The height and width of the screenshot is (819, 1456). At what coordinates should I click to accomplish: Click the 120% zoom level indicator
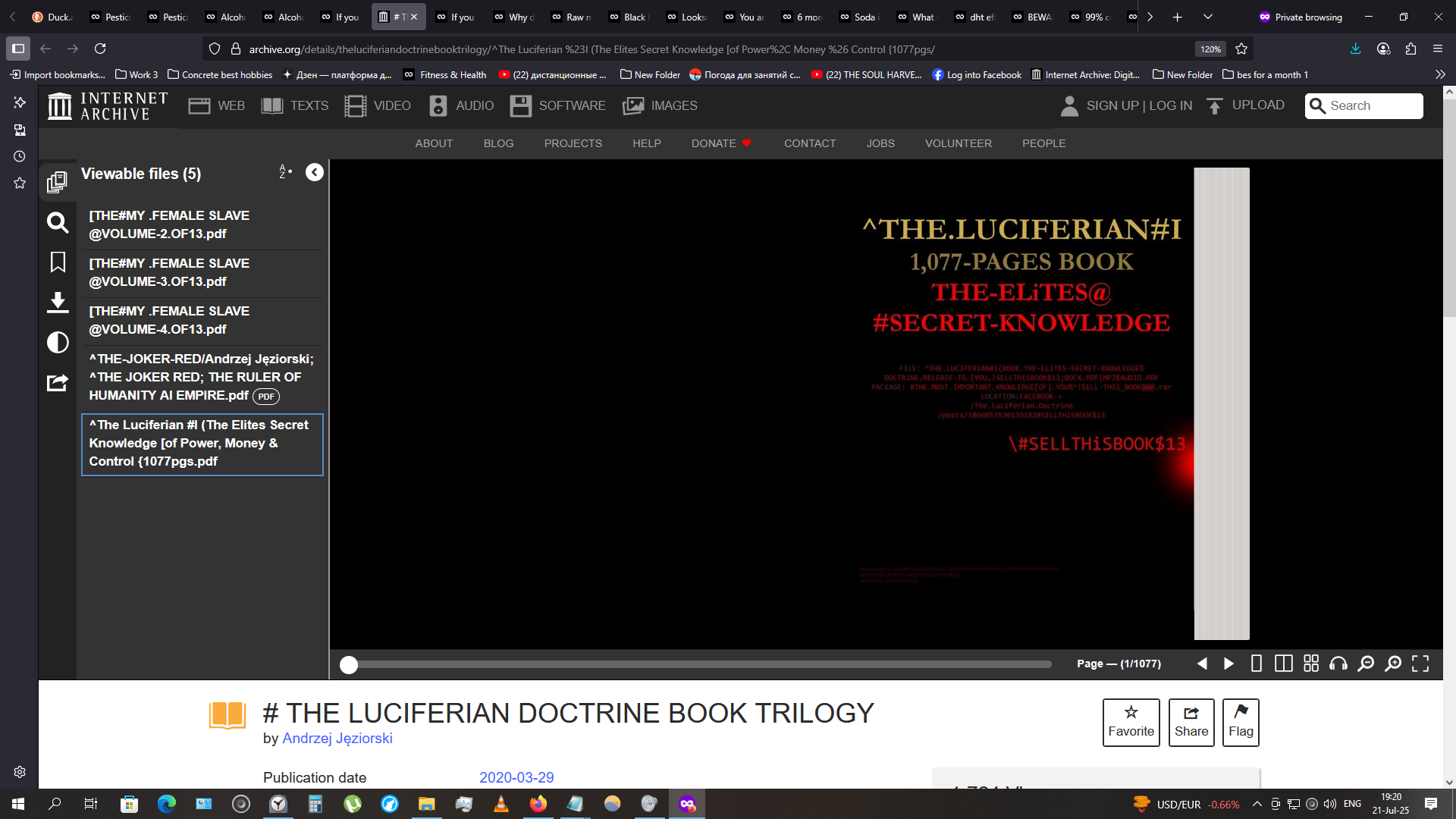coord(1210,49)
